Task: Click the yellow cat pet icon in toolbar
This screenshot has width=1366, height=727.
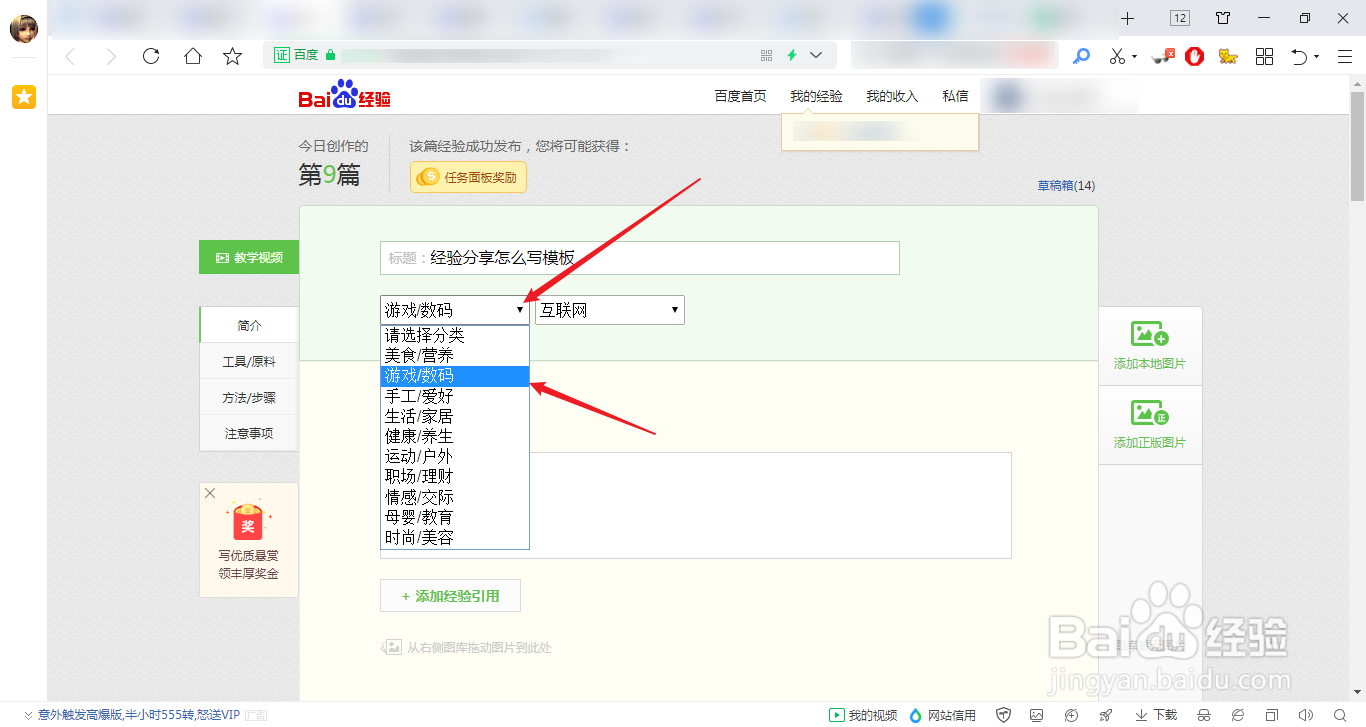Action: click(1227, 56)
